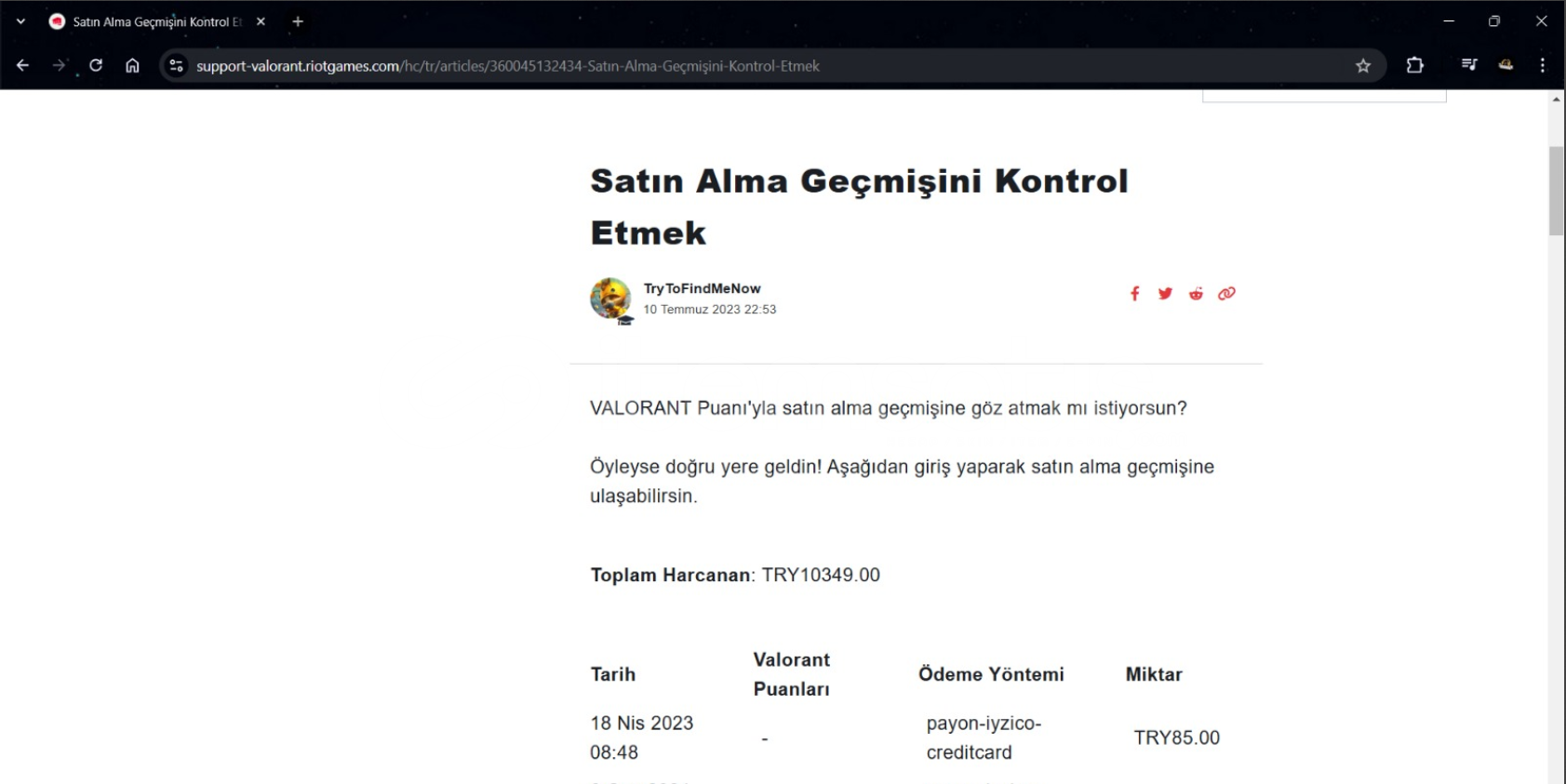Click the VALORANT Puanı'yla intro sentence
This screenshot has height=784, width=1566.
pyautogui.click(x=889, y=408)
